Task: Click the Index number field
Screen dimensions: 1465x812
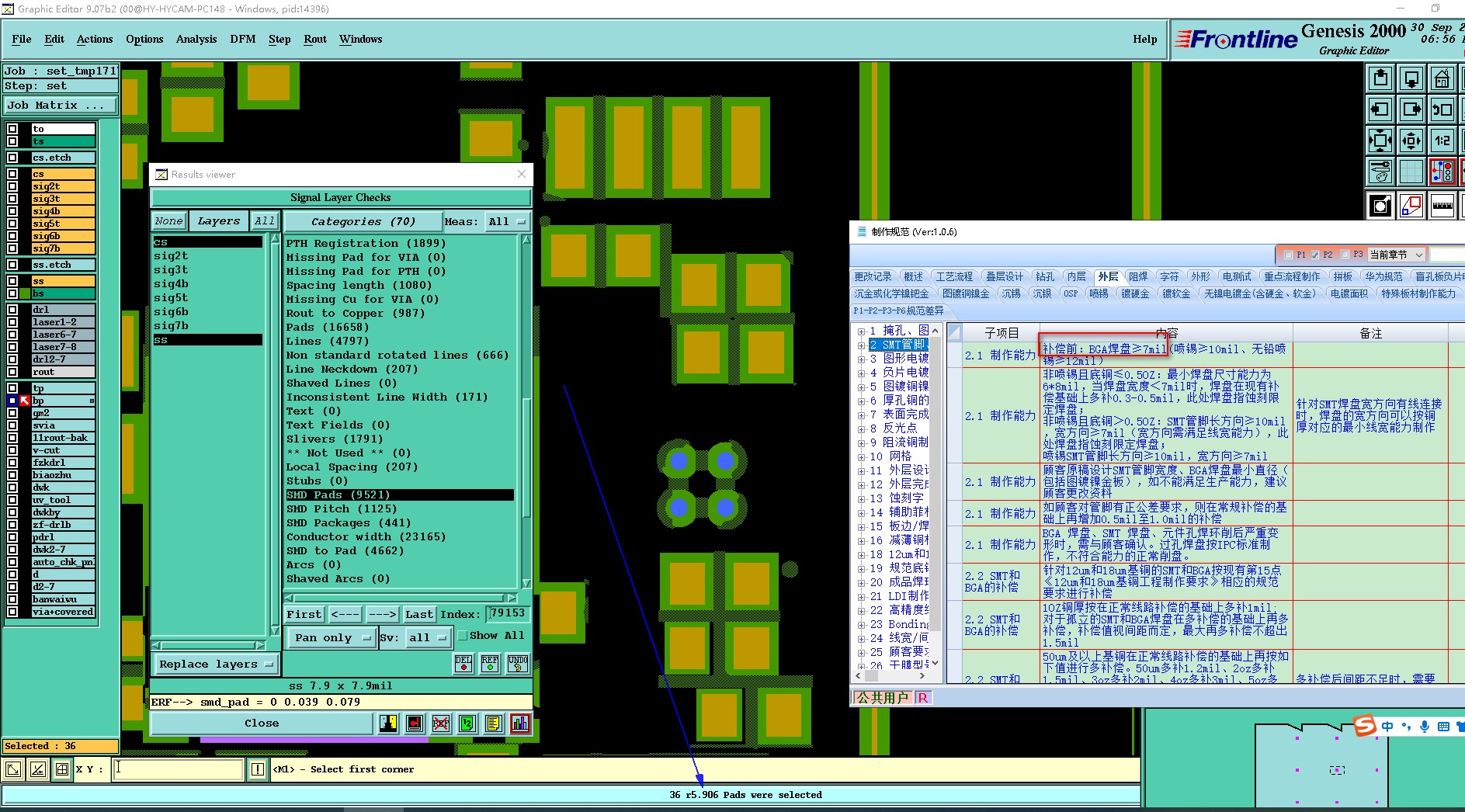Action: click(x=509, y=613)
